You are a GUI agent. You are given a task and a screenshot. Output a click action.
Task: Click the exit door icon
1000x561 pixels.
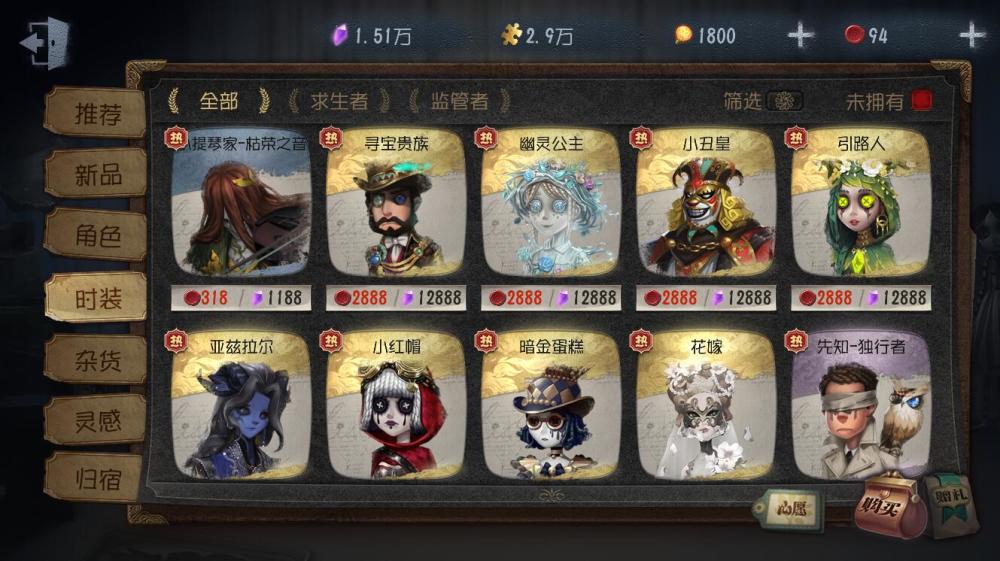click(x=45, y=42)
